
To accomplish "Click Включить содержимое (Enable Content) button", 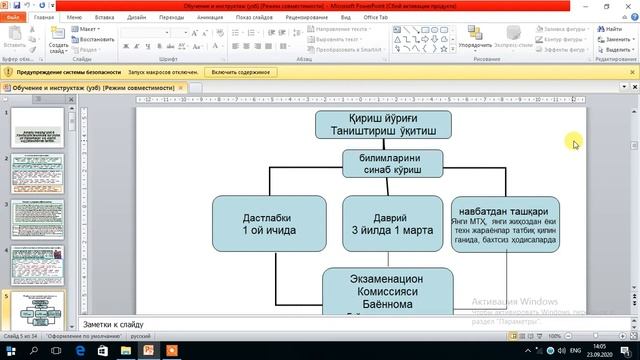I will [x=240, y=72].
